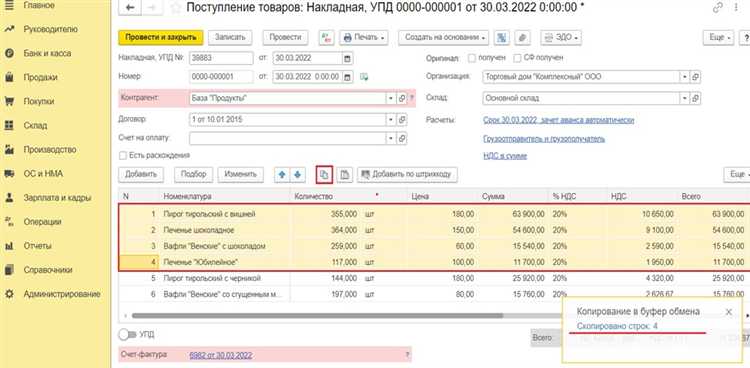Paste rows from clipboard icon
The image size is (750, 368).
coord(344,175)
